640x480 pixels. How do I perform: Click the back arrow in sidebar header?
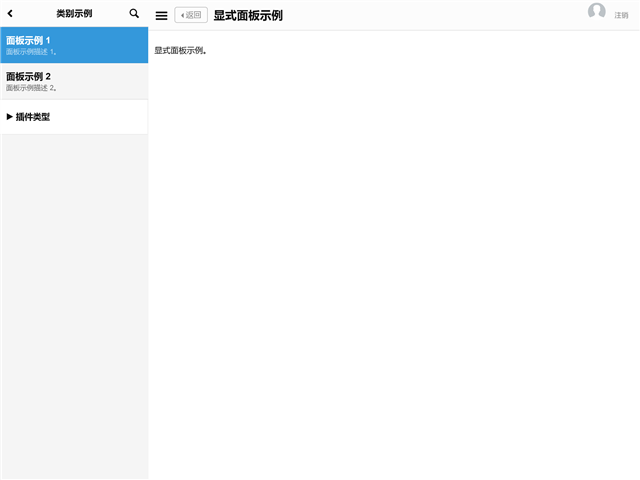tap(10, 14)
